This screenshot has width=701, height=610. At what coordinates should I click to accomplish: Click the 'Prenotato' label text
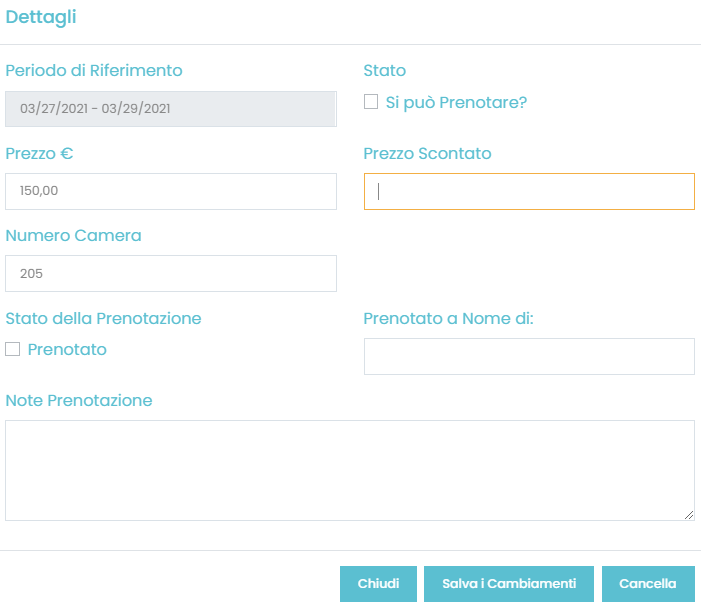[x=67, y=350]
